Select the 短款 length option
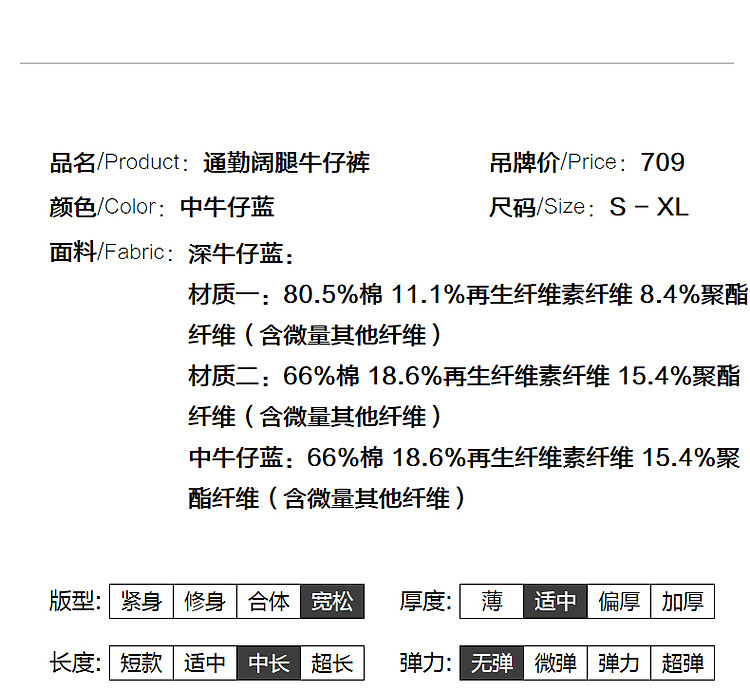The image size is (750, 690). click(141, 662)
